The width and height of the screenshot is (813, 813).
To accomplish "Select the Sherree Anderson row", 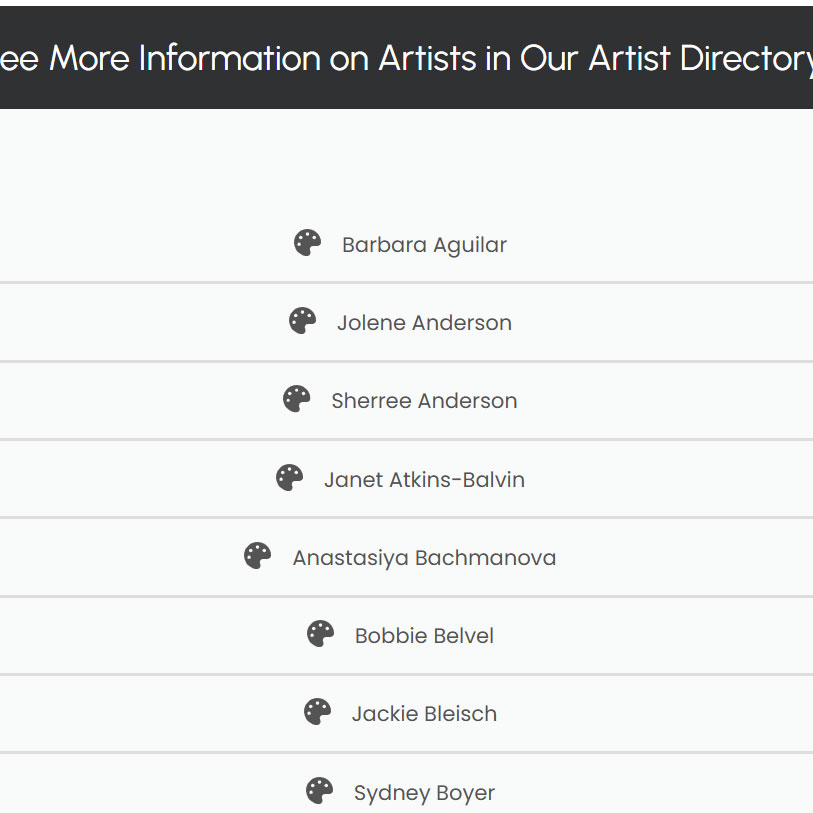I will (x=406, y=400).
